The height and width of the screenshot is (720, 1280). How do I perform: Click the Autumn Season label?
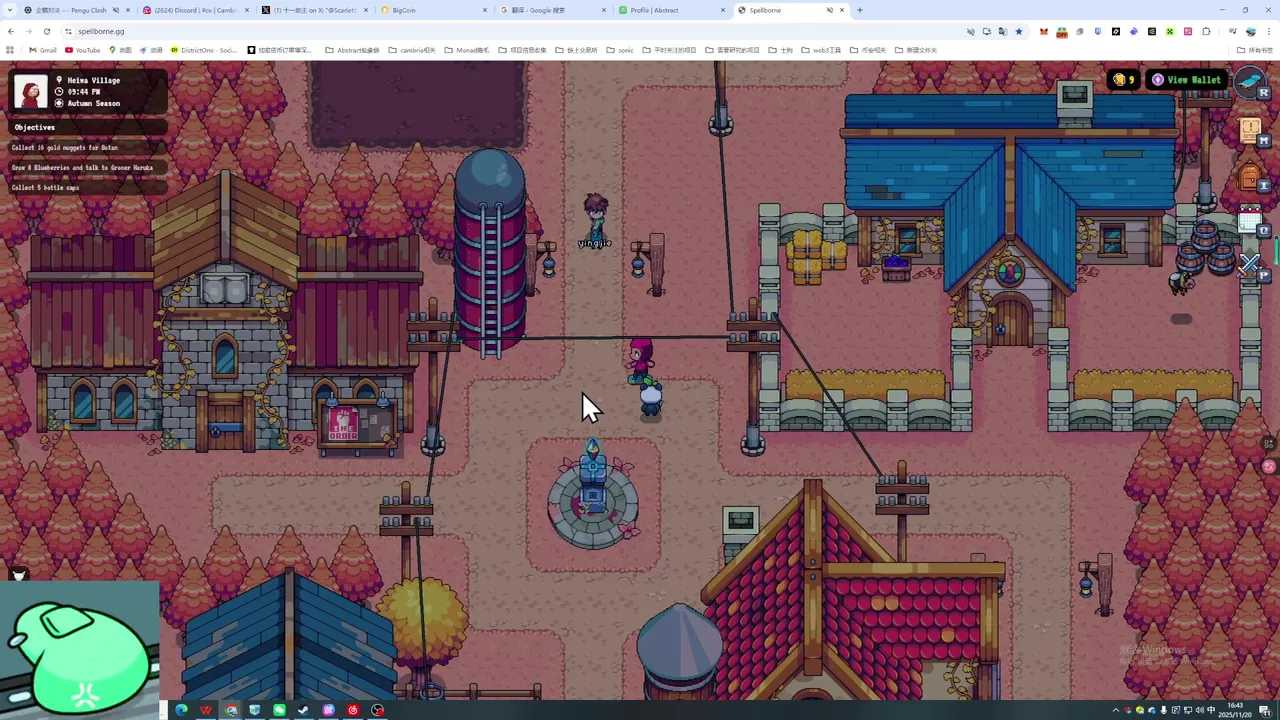93,103
